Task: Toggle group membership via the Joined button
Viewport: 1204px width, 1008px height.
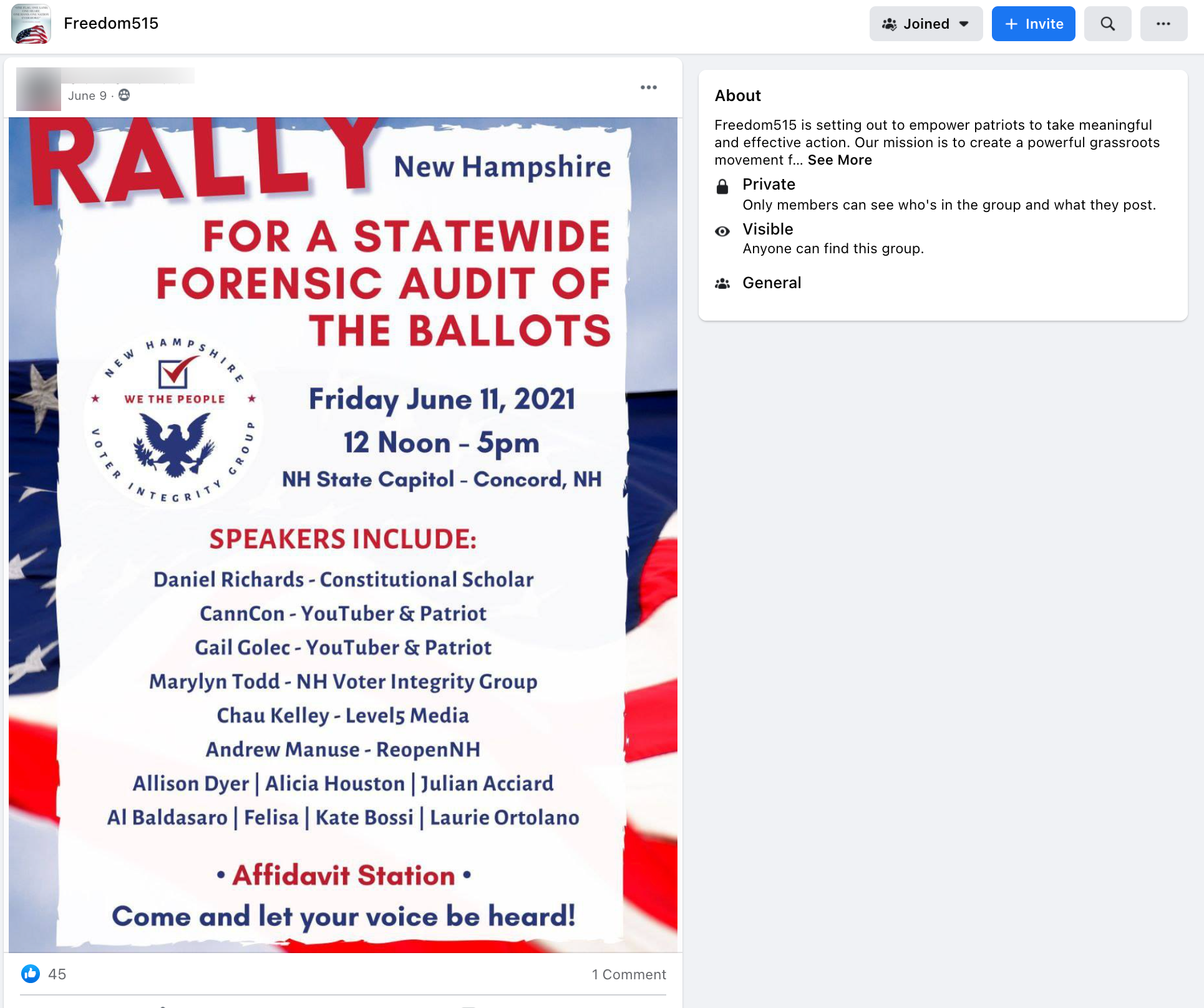Action: [x=926, y=23]
